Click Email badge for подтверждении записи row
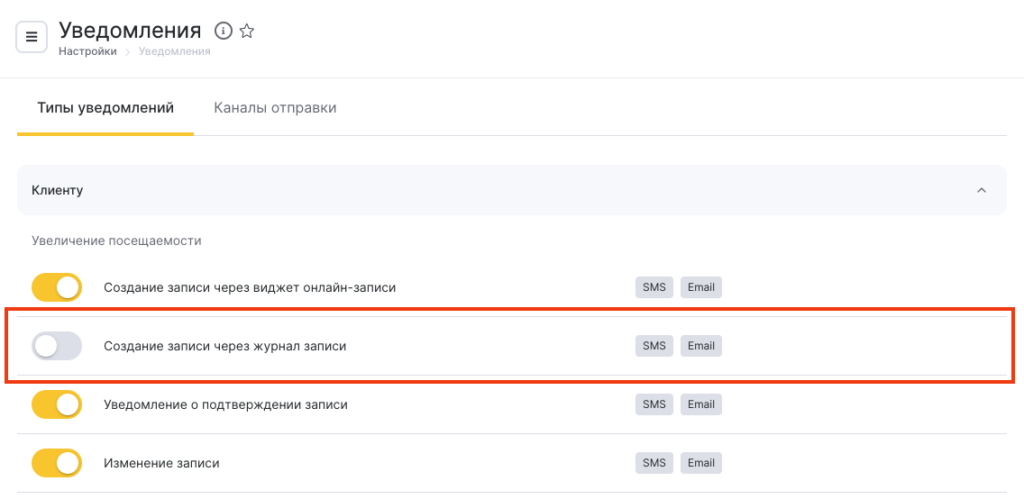The image size is (1024, 499). tap(701, 405)
